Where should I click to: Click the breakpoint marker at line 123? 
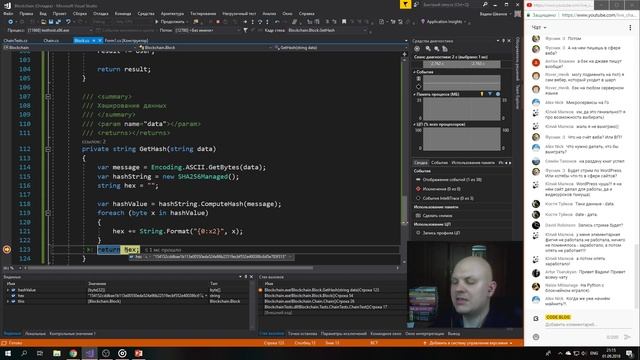click(7, 249)
